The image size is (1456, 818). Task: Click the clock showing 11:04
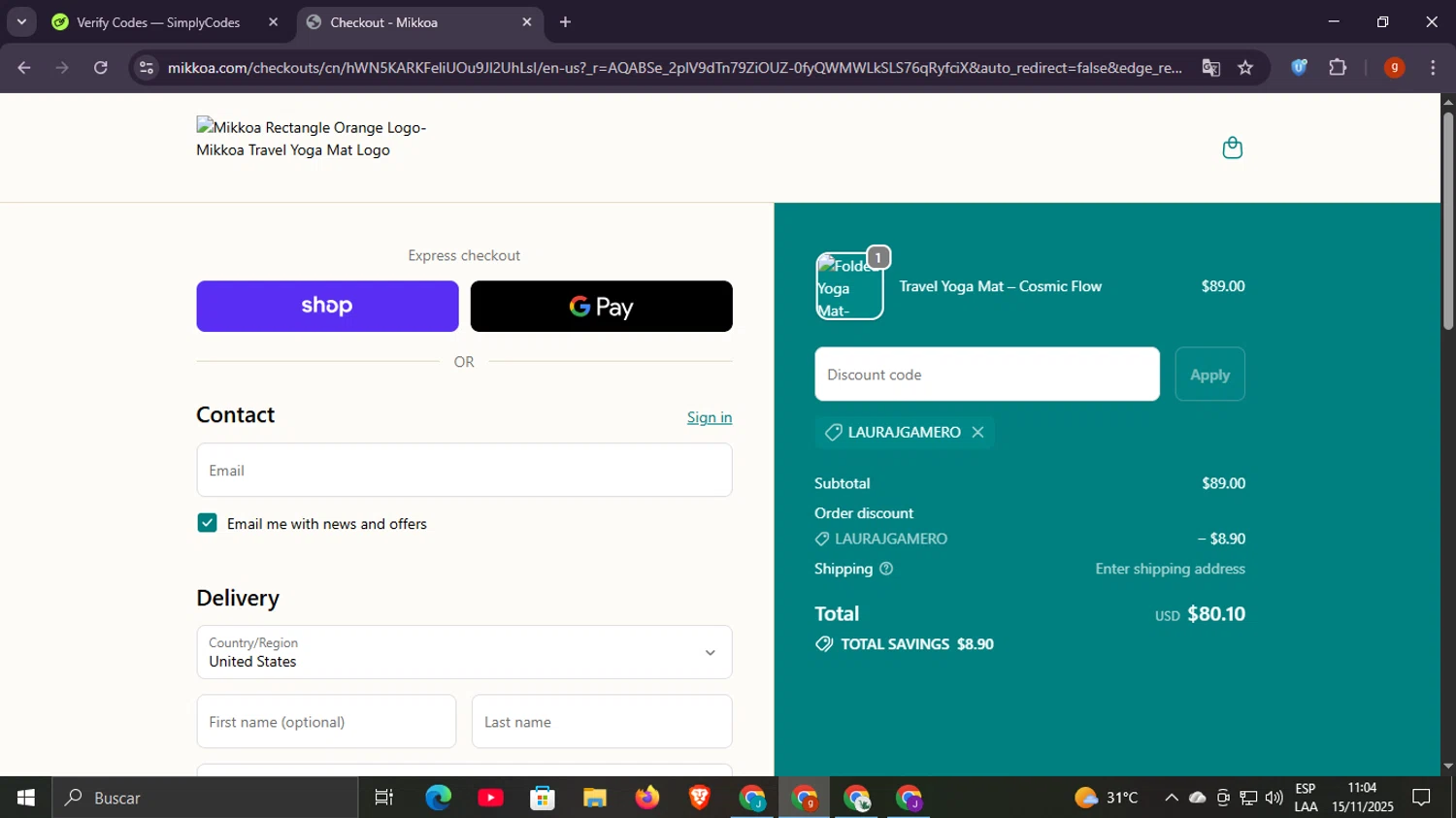tap(1363, 798)
